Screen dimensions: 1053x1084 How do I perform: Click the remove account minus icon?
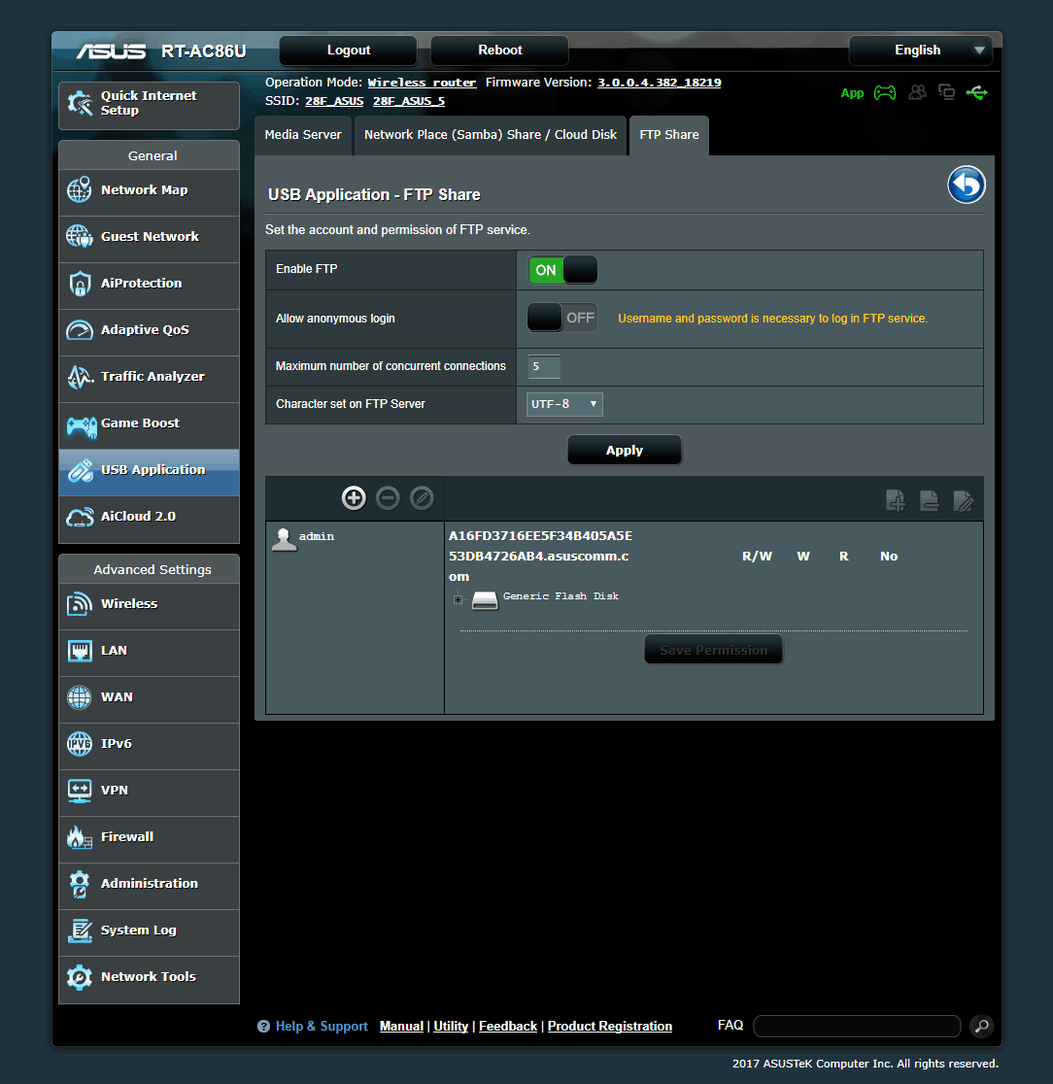pos(388,498)
